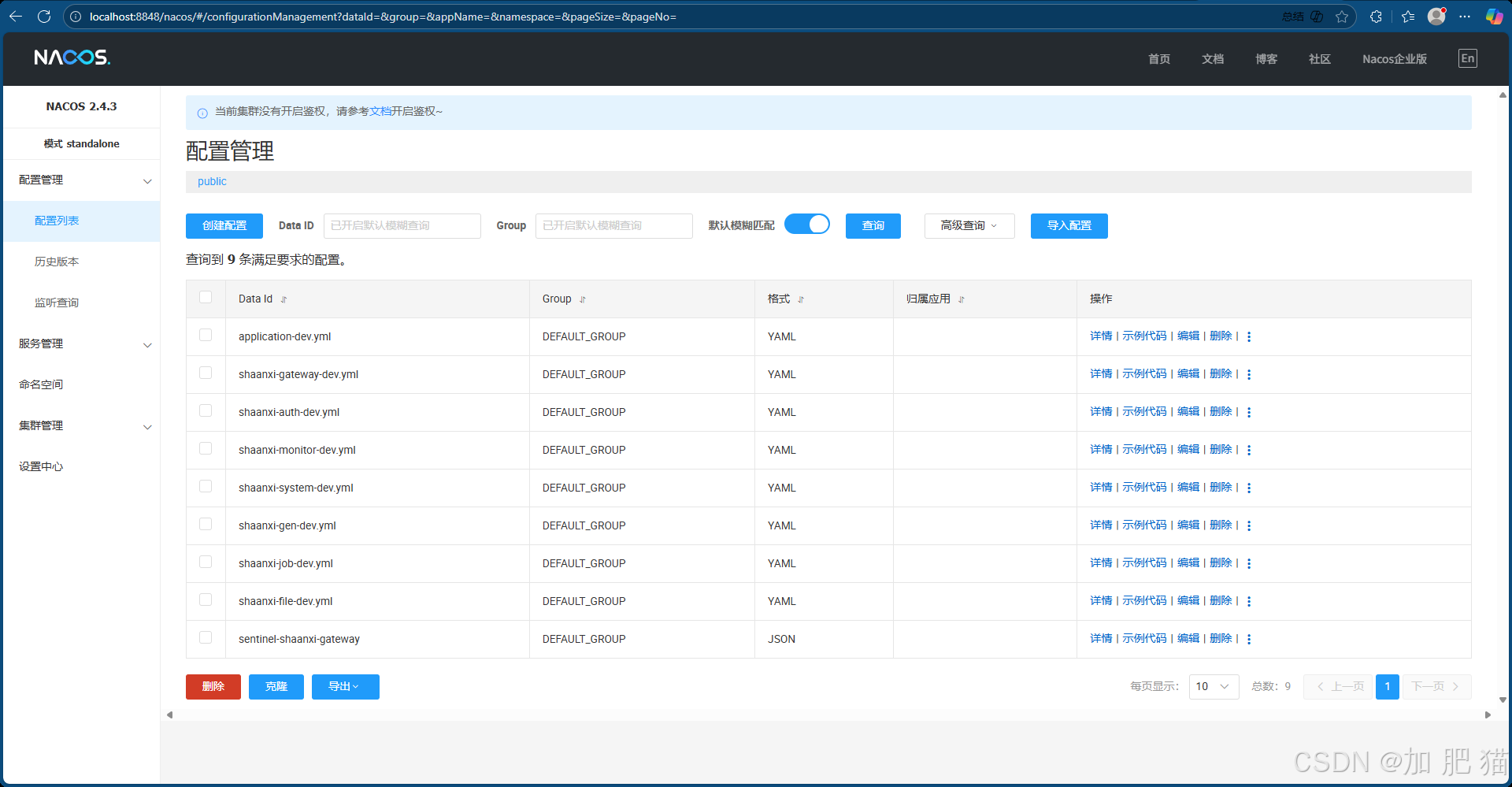Open more actions for shaanxi-job-dev.yml
Screen dimensions: 1512x787
pyautogui.click(x=1249, y=563)
